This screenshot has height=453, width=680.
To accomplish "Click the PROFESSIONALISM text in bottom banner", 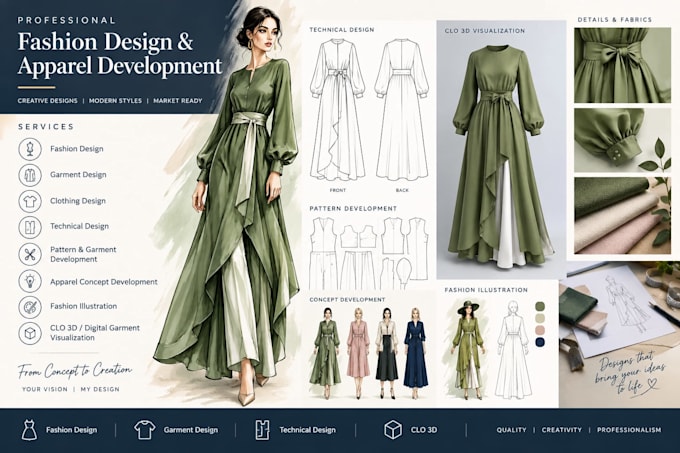I will click(x=629, y=430).
